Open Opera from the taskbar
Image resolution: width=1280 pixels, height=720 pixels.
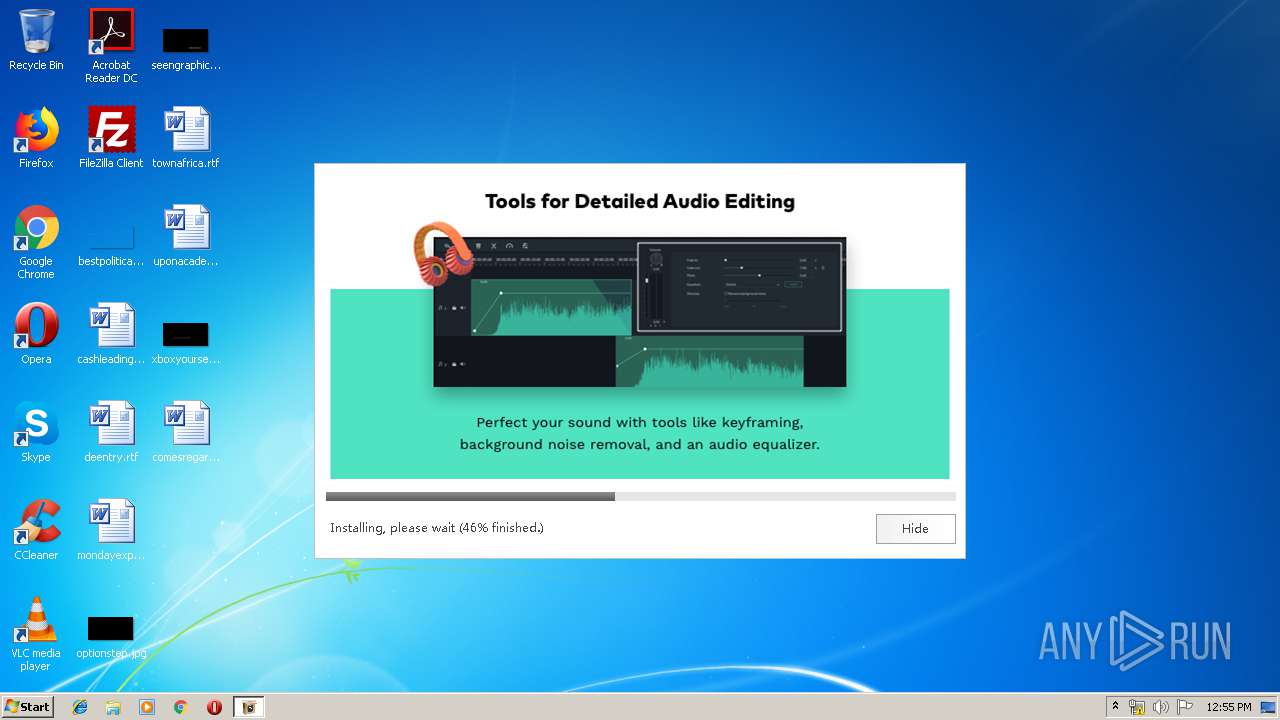(214, 707)
